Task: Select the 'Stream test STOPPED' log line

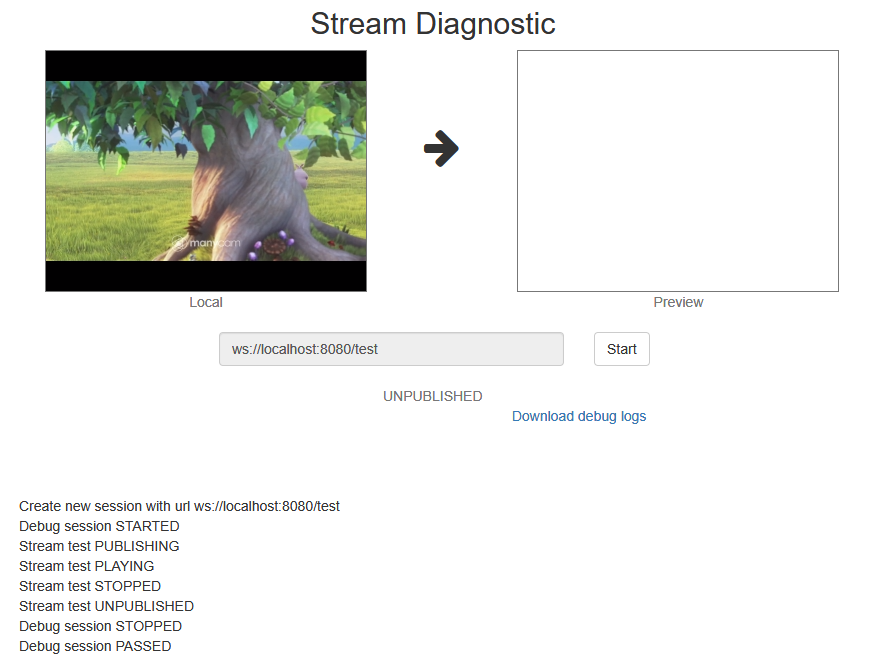Action: [x=90, y=586]
